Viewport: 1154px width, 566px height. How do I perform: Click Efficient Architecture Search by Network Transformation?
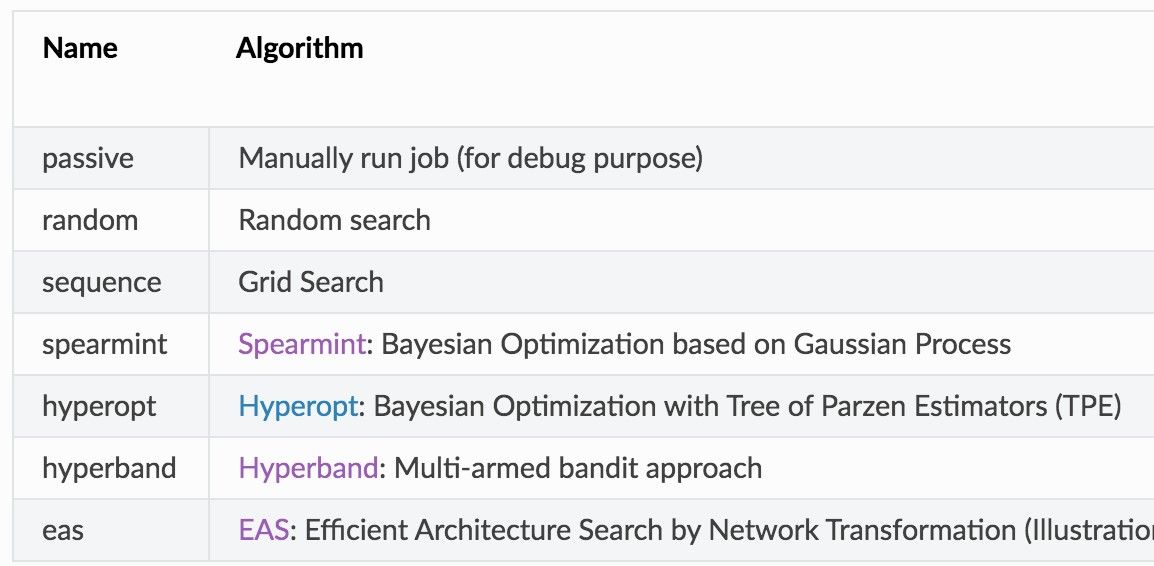click(x=661, y=530)
